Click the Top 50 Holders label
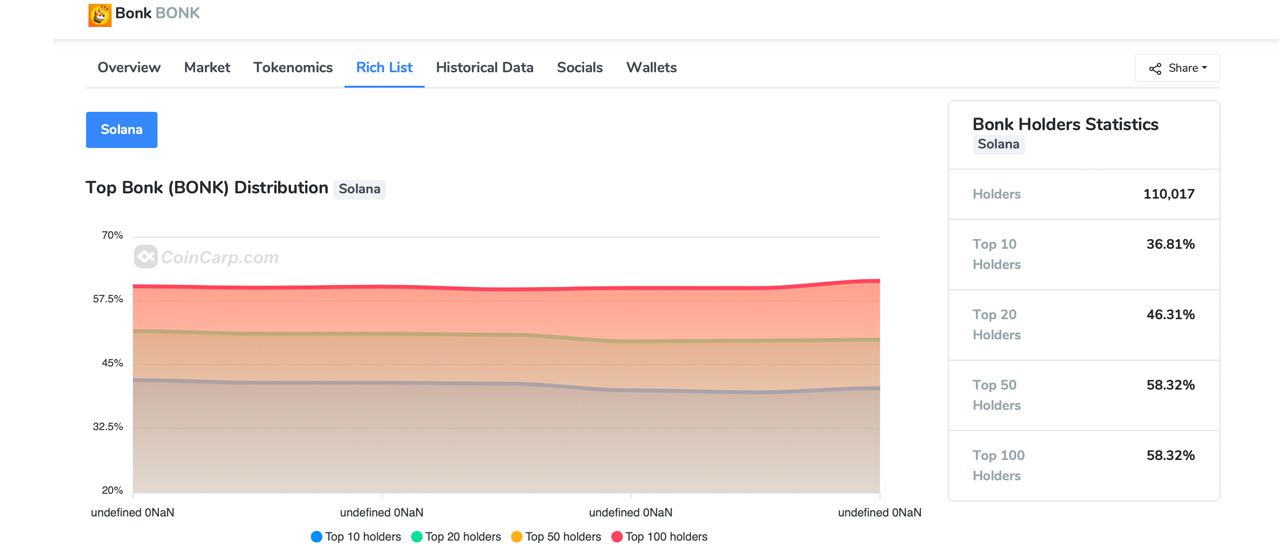 pos(996,395)
